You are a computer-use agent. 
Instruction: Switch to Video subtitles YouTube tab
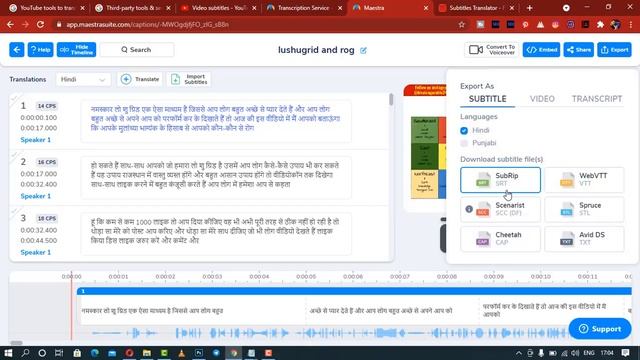[x=219, y=8]
